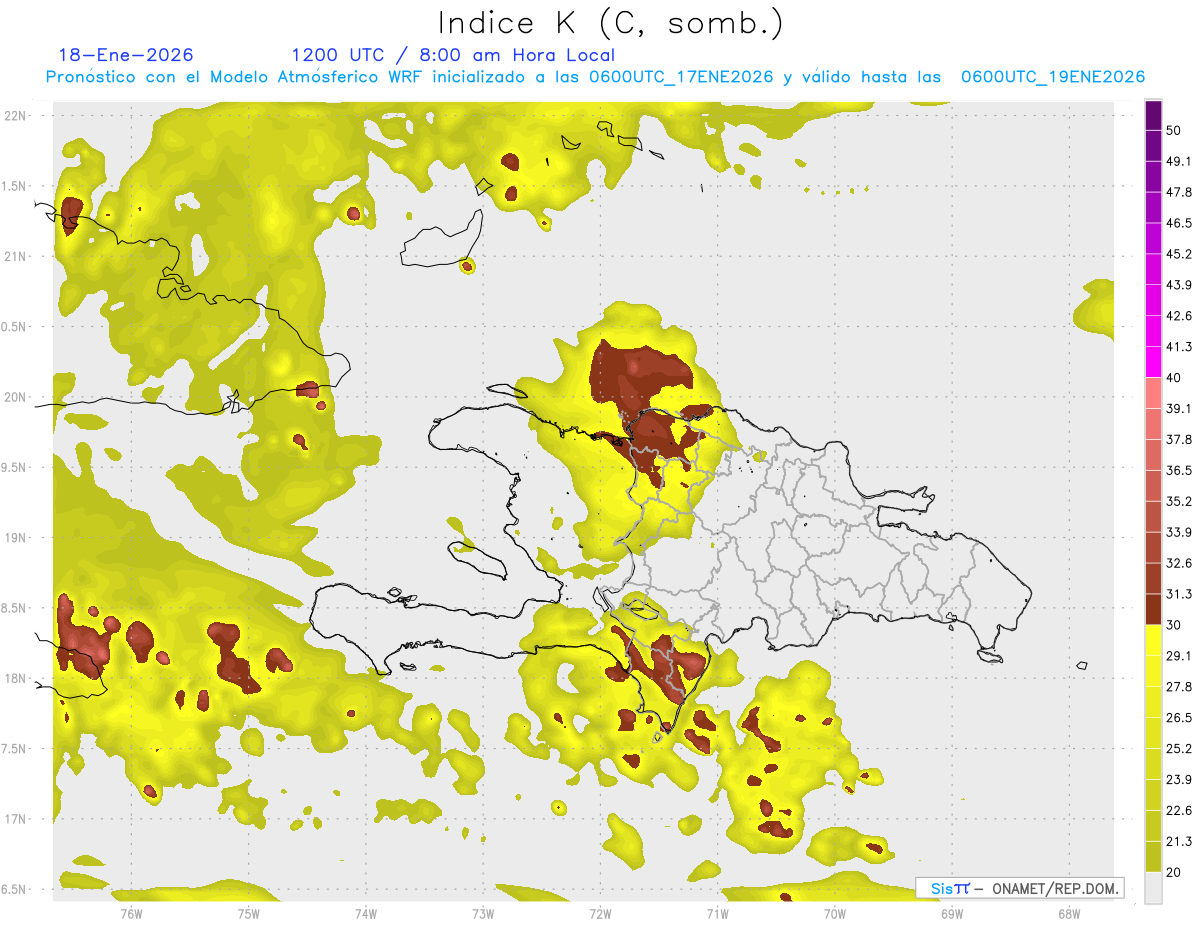Select the "41.3" color scale value
The width and height of the screenshot is (1200, 927).
[x=1179, y=347]
